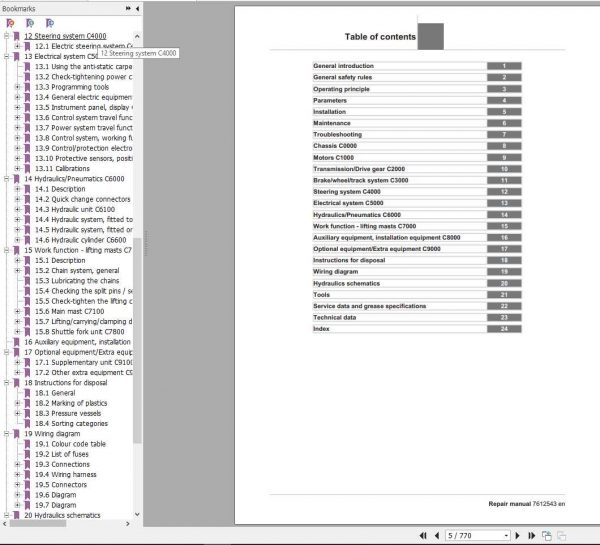Collapse the Bookmarks panel arrow

[x=137, y=8]
